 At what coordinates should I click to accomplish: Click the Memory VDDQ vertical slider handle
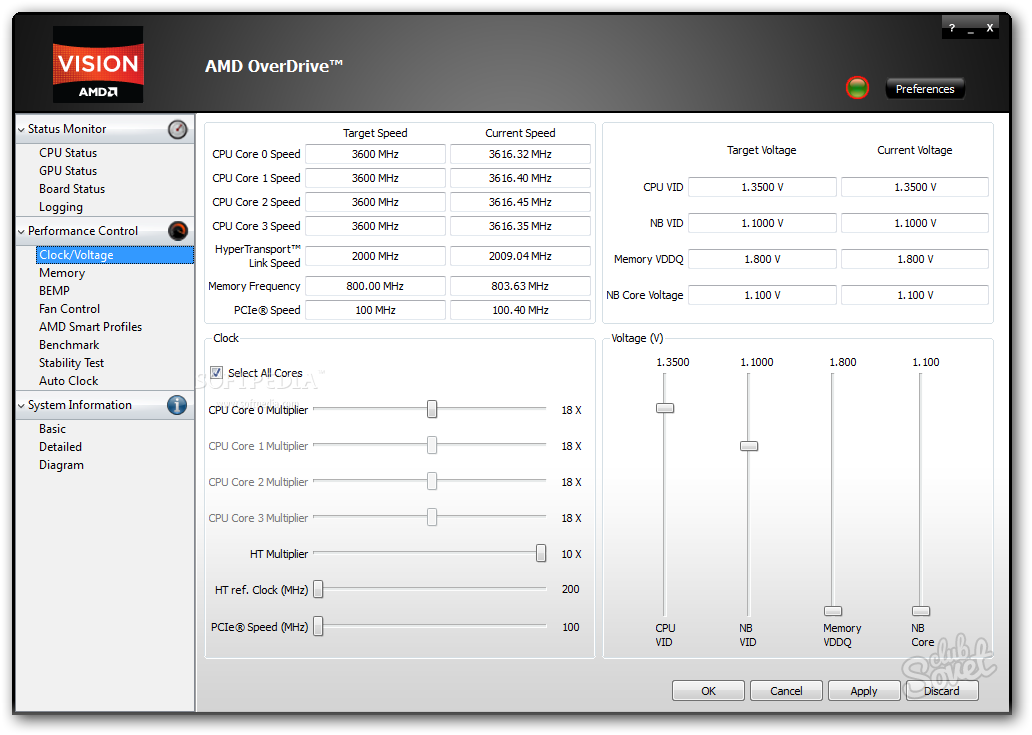pyautogui.click(x=833, y=611)
